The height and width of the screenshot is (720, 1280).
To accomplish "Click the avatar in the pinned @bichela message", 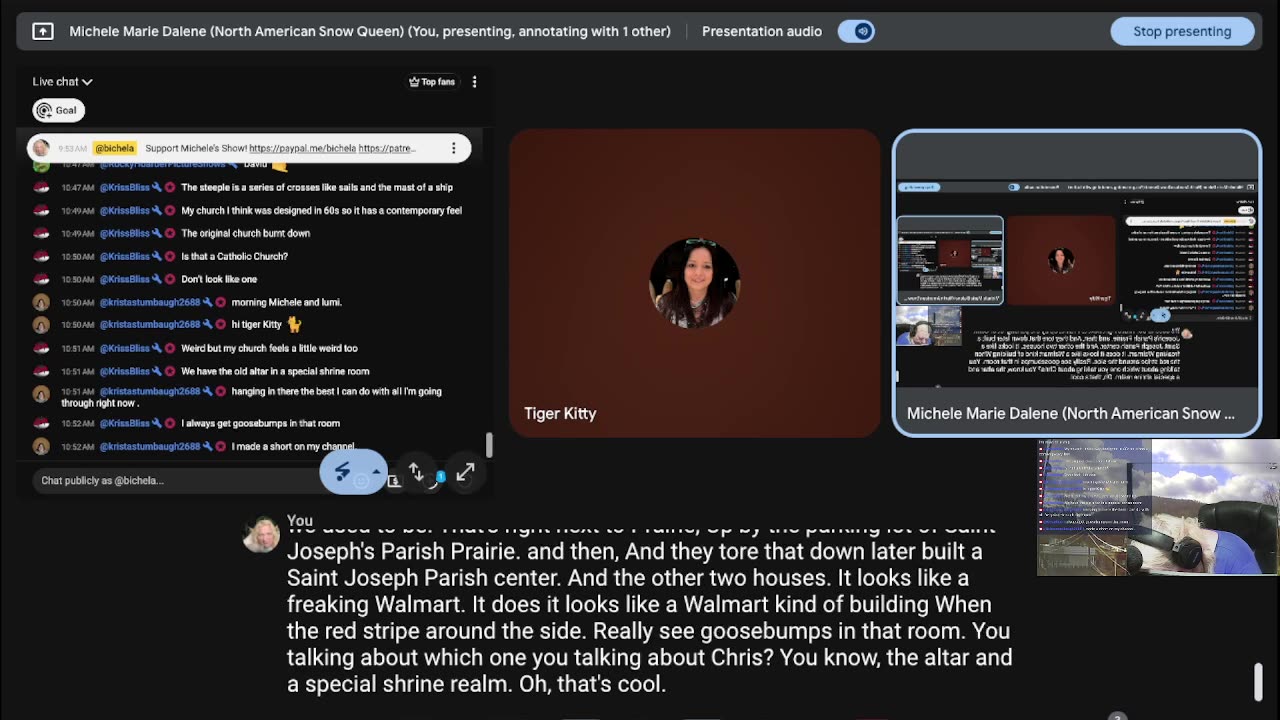I will click(x=41, y=148).
